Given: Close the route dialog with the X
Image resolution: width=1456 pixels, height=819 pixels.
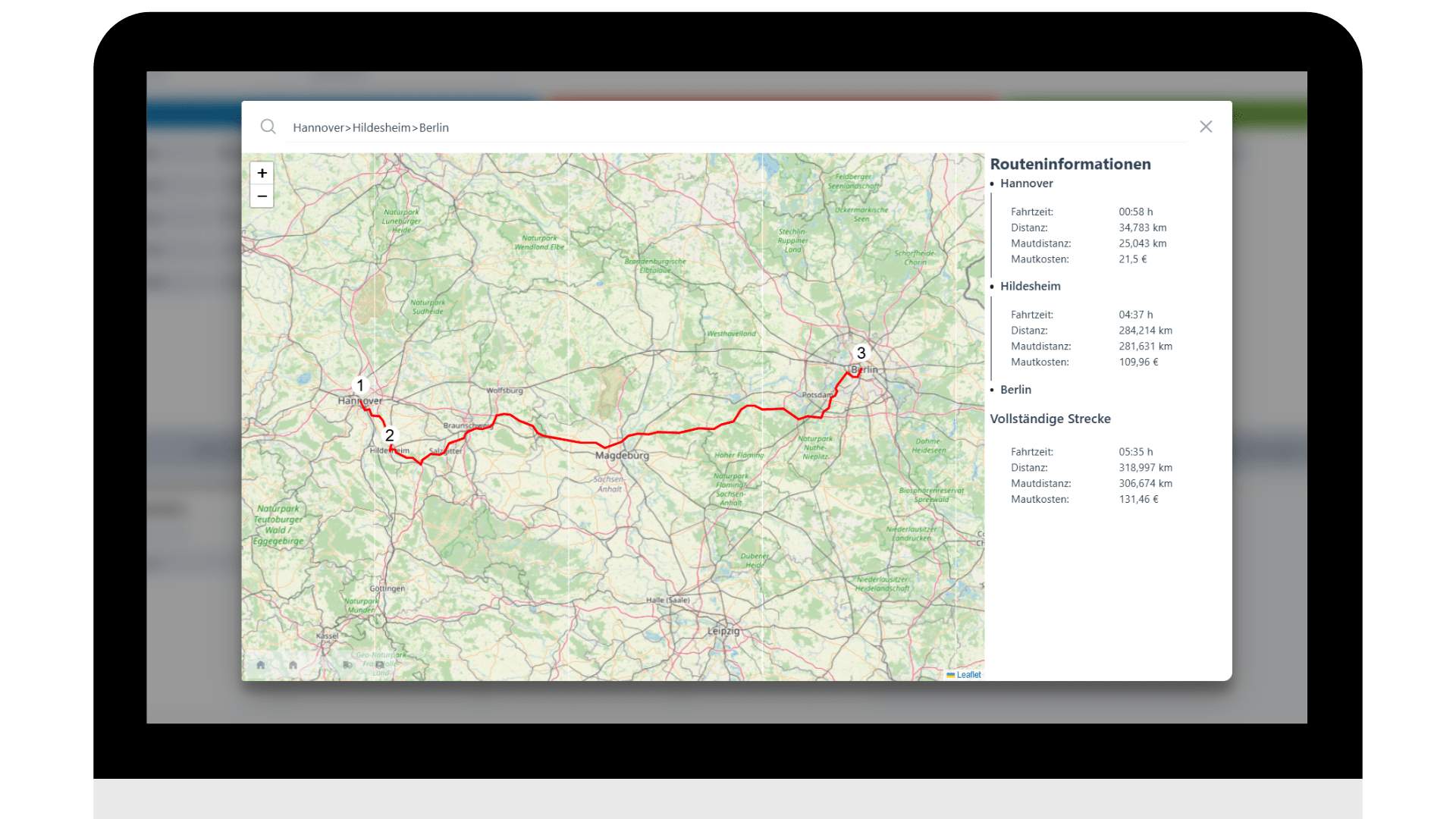Looking at the screenshot, I should [x=1206, y=127].
